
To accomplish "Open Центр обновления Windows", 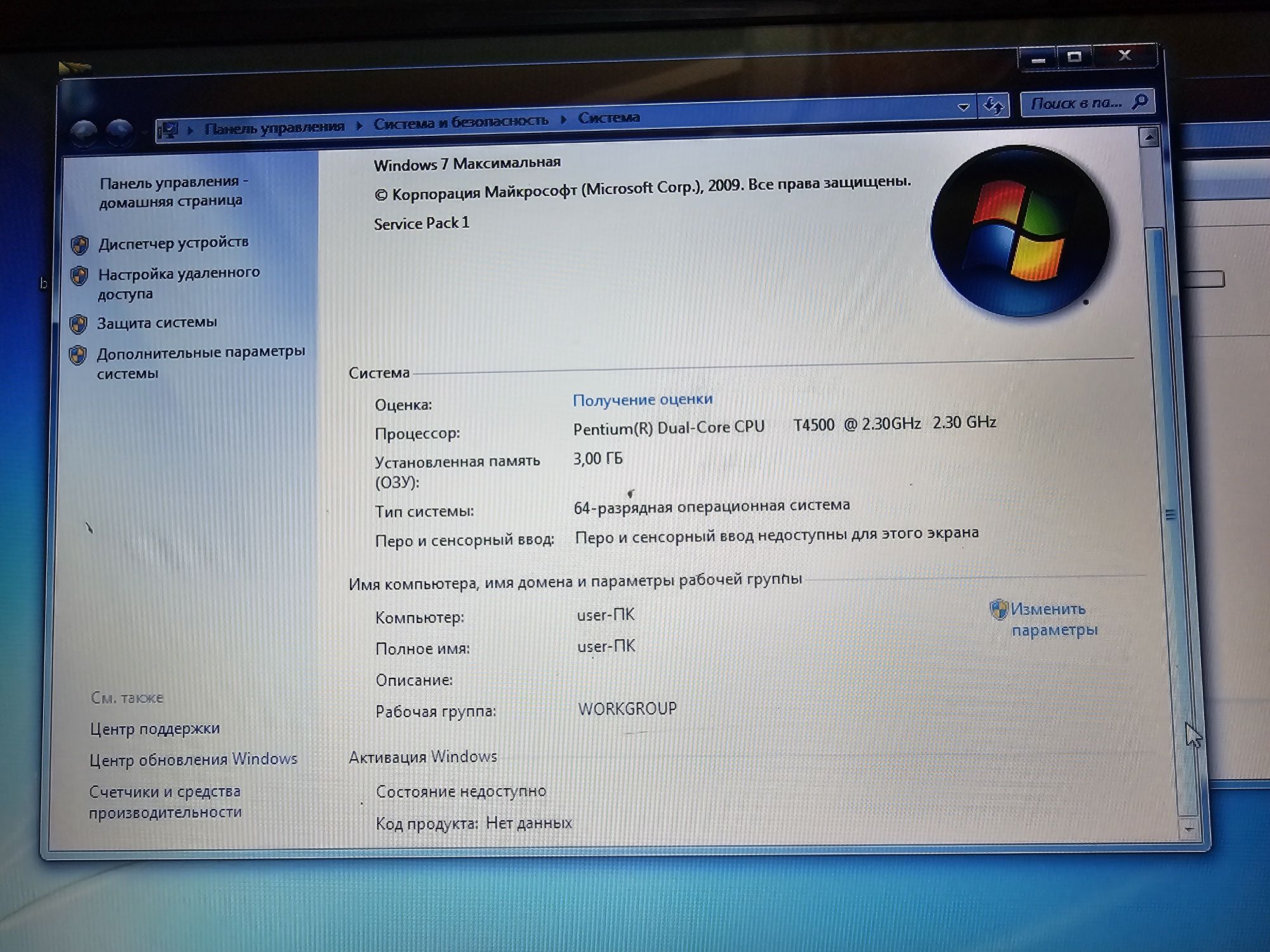I will pyautogui.click(x=193, y=759).
